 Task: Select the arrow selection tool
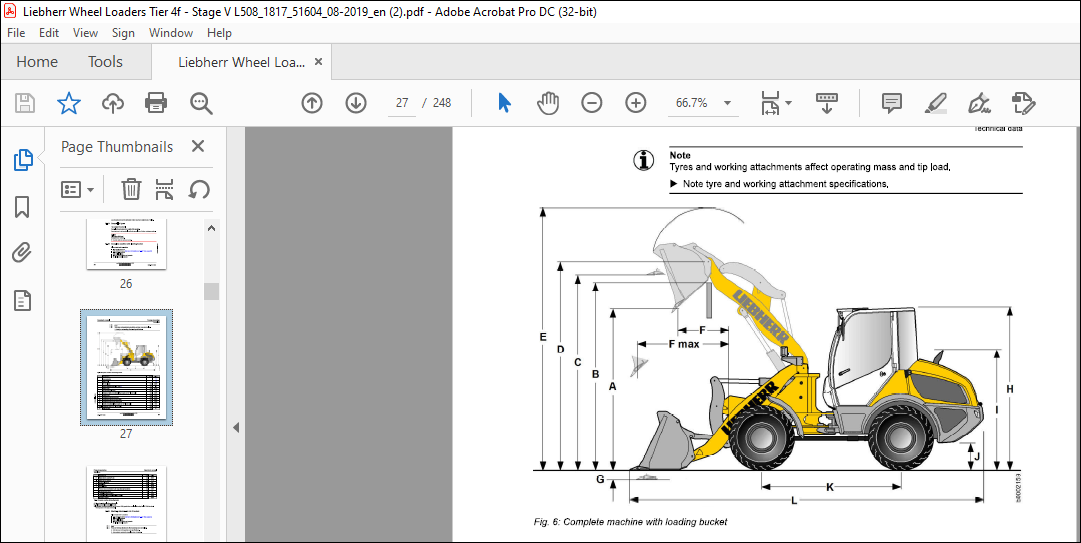click(505, 103)
